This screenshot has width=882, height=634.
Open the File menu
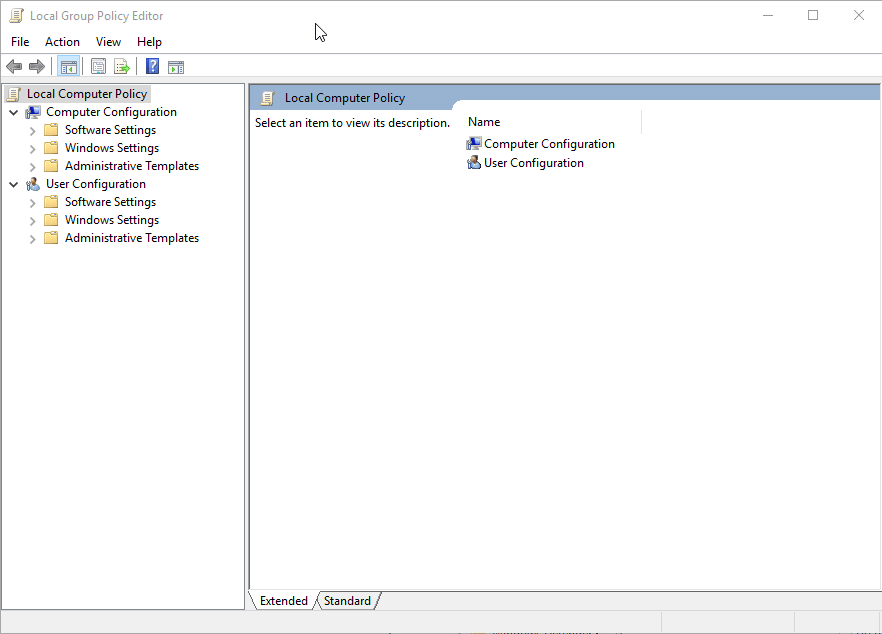(x=20, y=42)
